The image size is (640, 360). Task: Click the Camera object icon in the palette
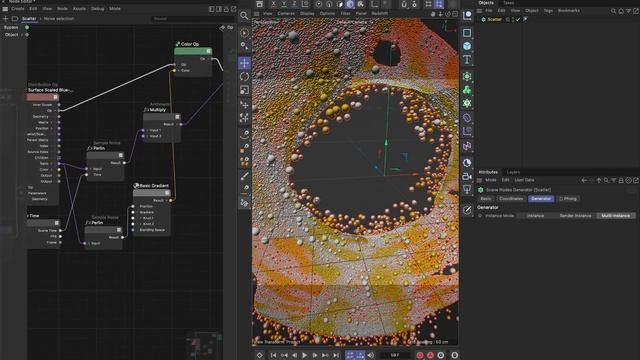467,176
